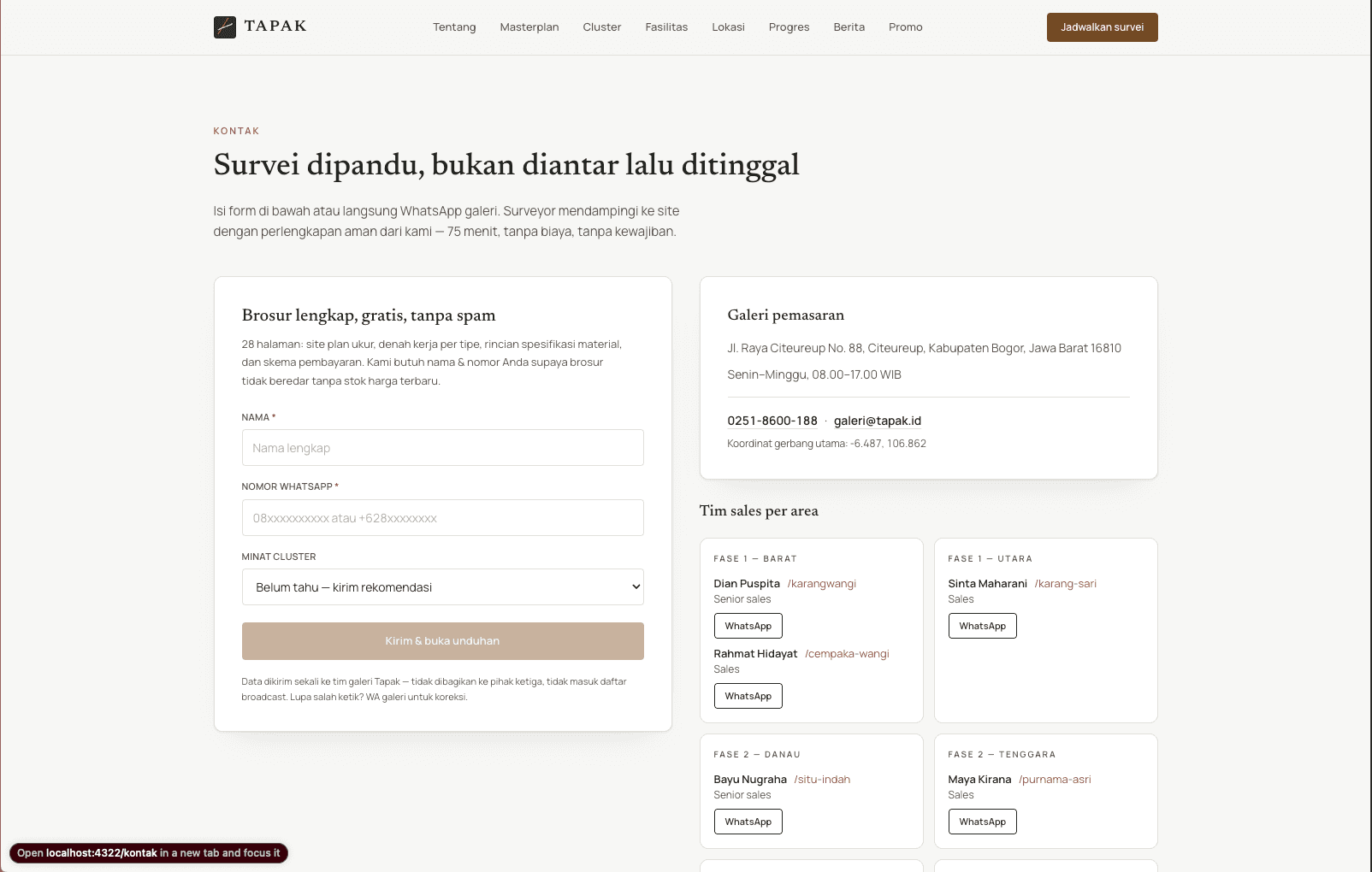WhatsApp Bayu Nugraha
The height and width of the screenshot is (872, 1372).
tap(748, 822)
